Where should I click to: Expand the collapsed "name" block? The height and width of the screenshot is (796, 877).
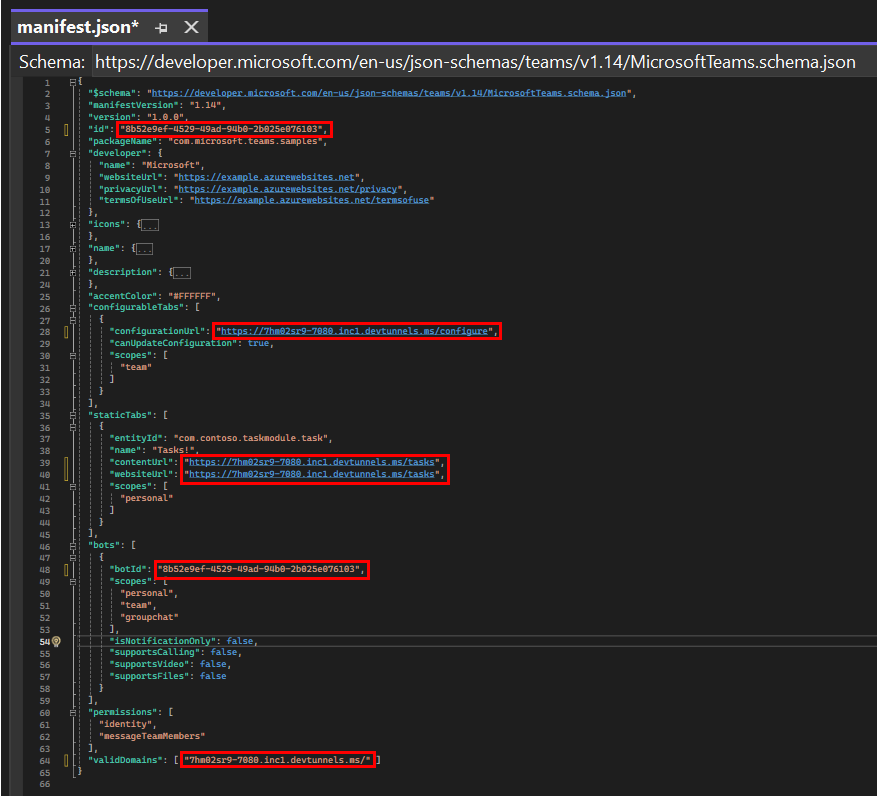point(73,249)
